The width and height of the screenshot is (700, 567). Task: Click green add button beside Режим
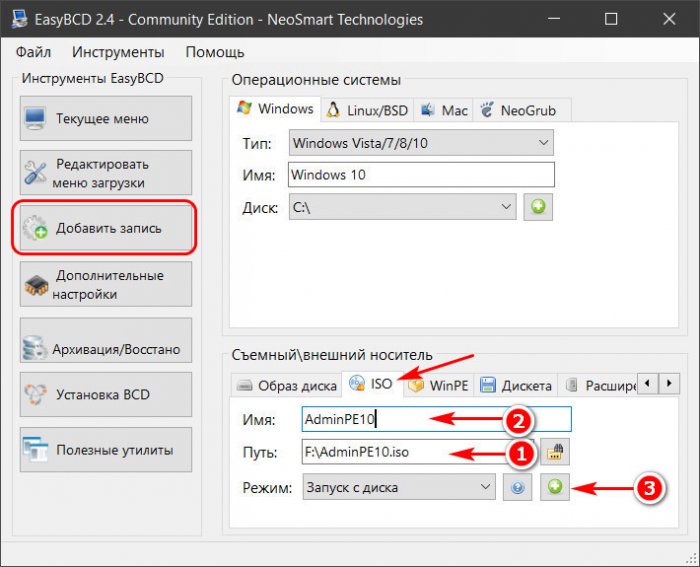tap(555, 487)
